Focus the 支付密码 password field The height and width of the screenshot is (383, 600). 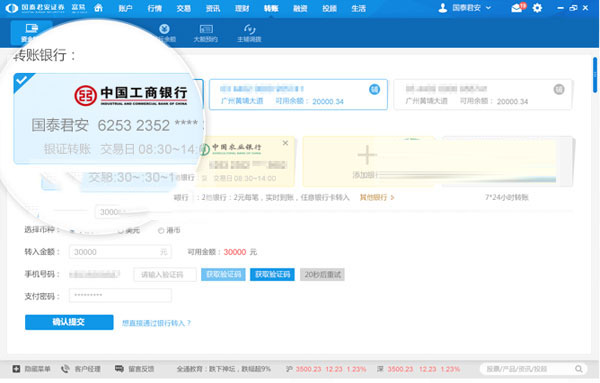click(x=120, y=295)
